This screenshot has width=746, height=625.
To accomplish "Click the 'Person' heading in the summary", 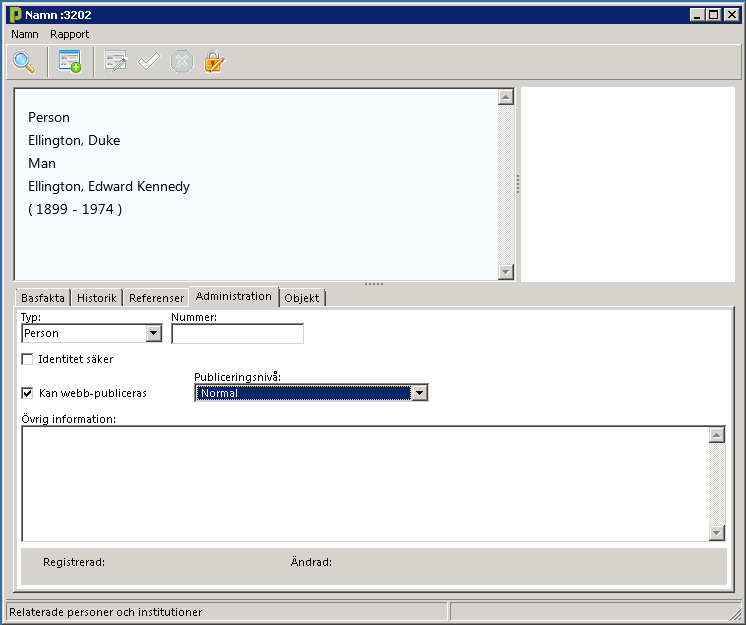I will [49, 117].
